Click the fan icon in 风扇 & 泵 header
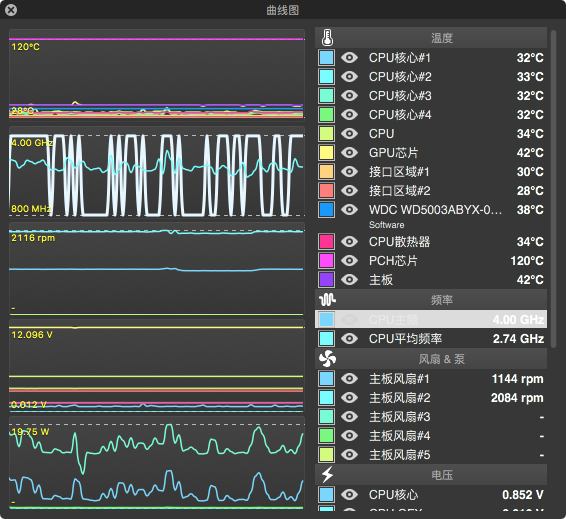The width and height of the screenshot is (566, 519). (x=327, y=358)
